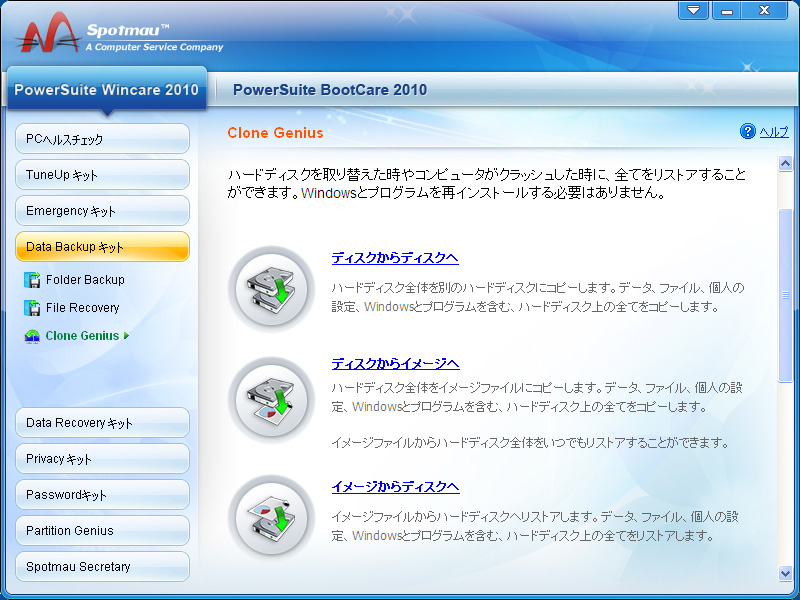
Task: Open the Emergency キット section
Action: pos(103,211)
